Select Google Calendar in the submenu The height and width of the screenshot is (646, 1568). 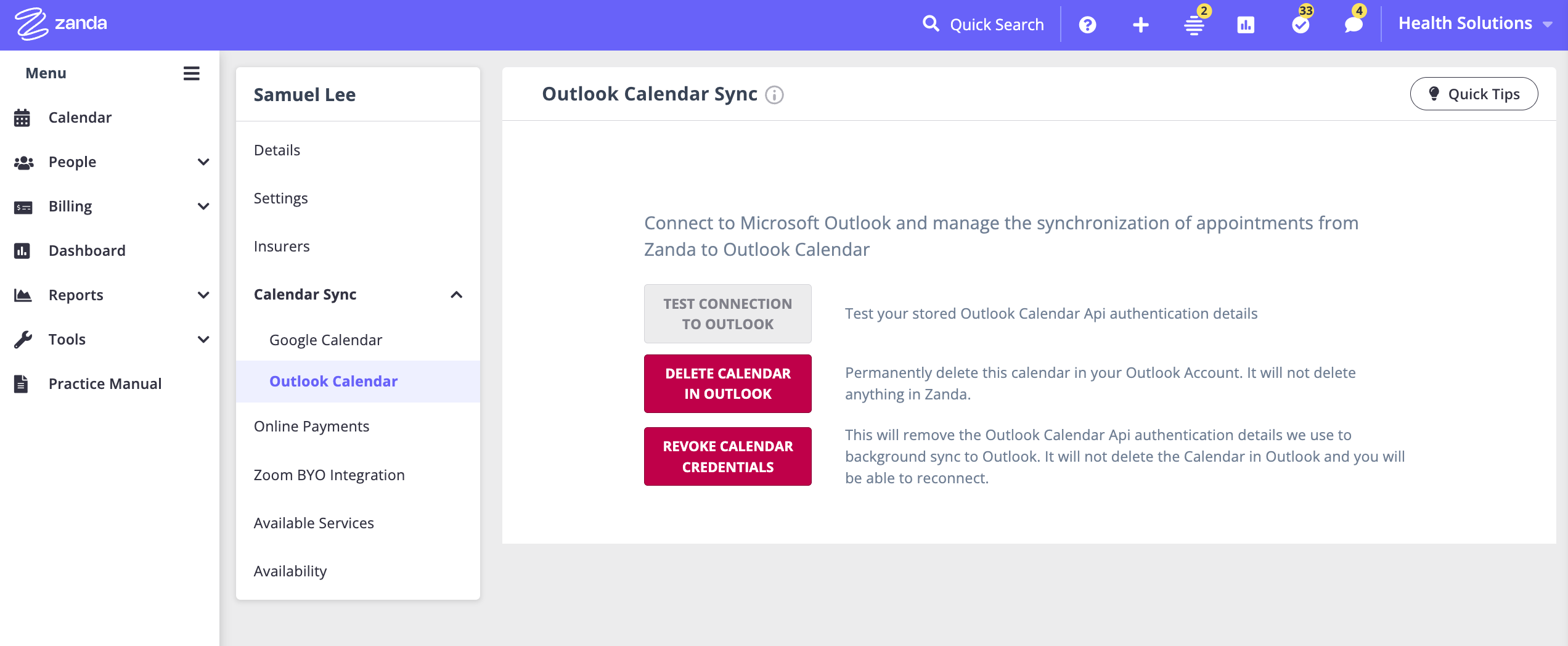tap(325, 340)
